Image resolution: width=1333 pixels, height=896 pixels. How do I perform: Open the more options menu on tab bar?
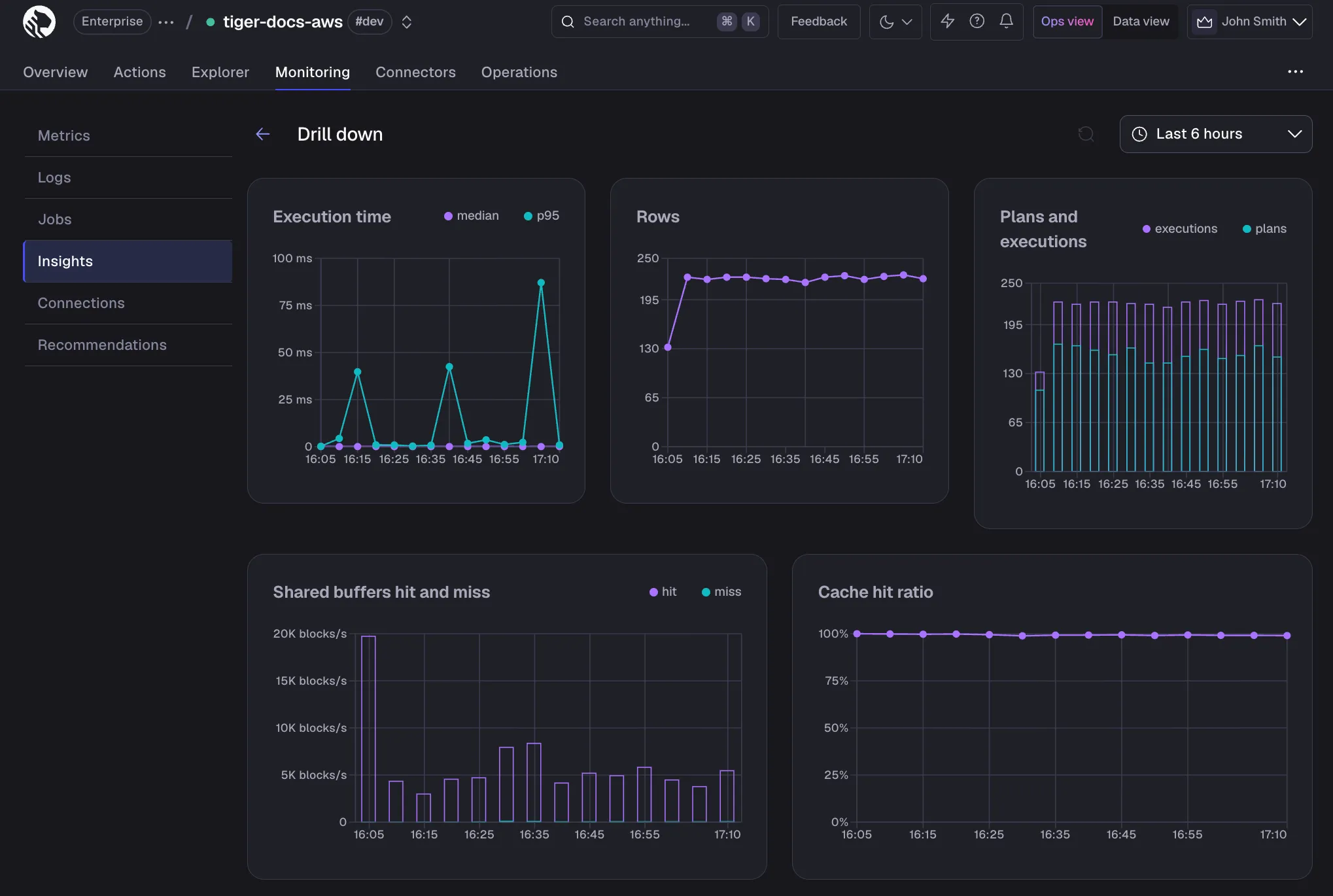pos(1295,72)
